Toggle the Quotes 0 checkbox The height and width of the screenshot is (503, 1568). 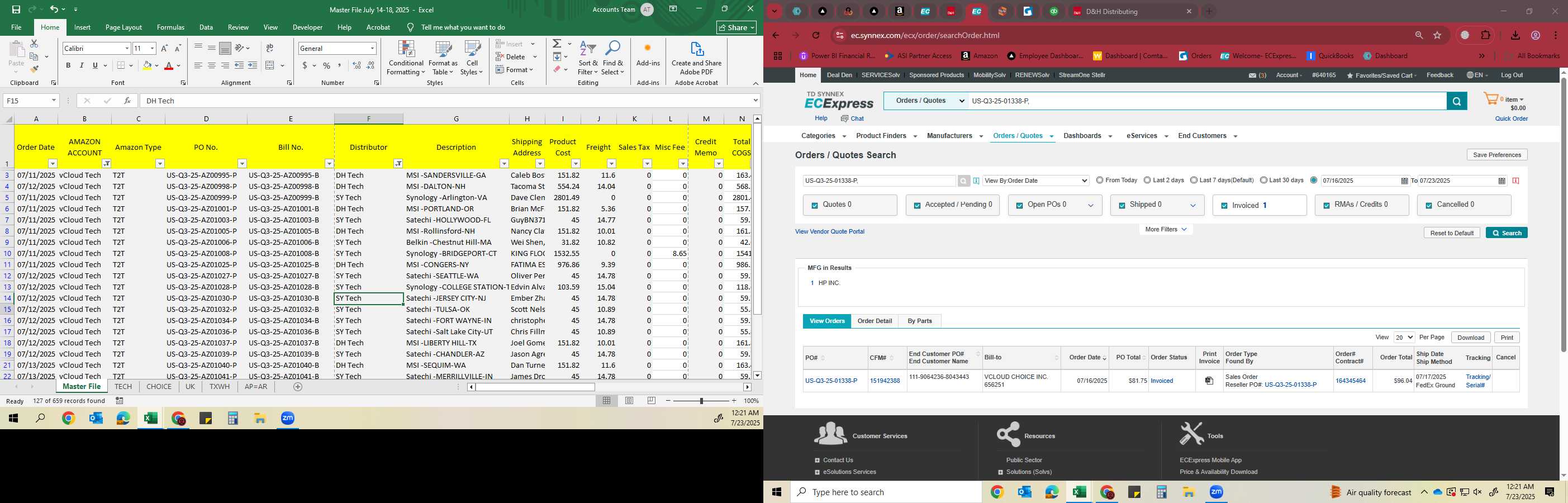point(814,206)
